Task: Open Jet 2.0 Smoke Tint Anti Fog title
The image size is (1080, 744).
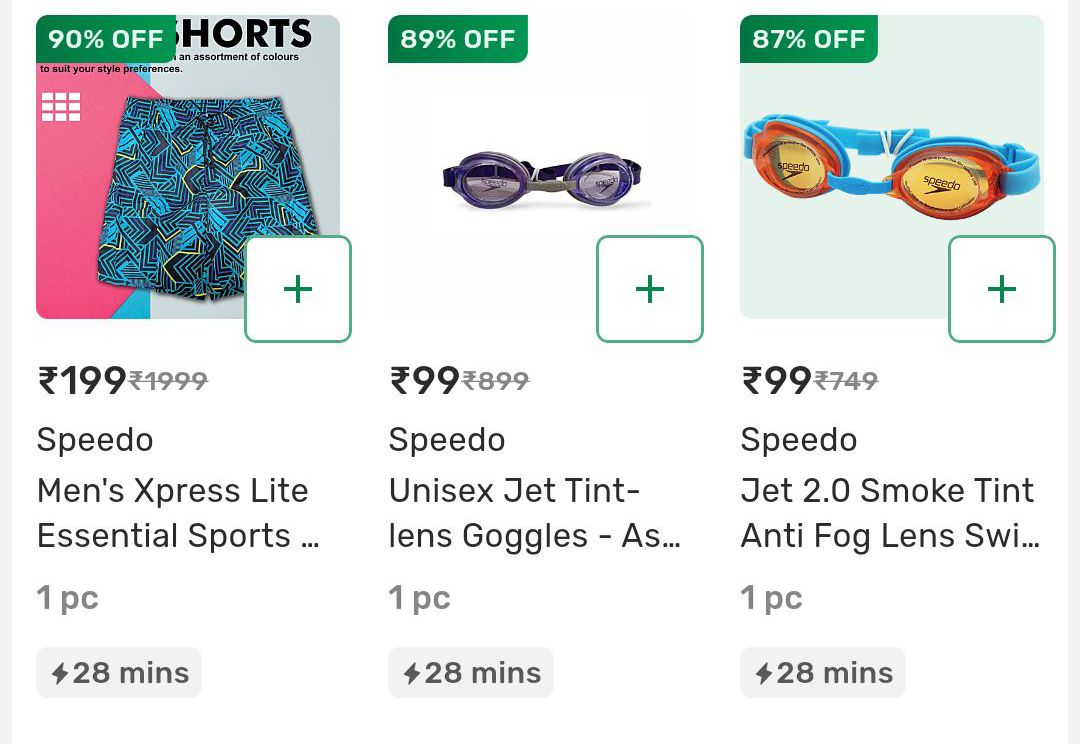Action: click(x=889, y=513)
